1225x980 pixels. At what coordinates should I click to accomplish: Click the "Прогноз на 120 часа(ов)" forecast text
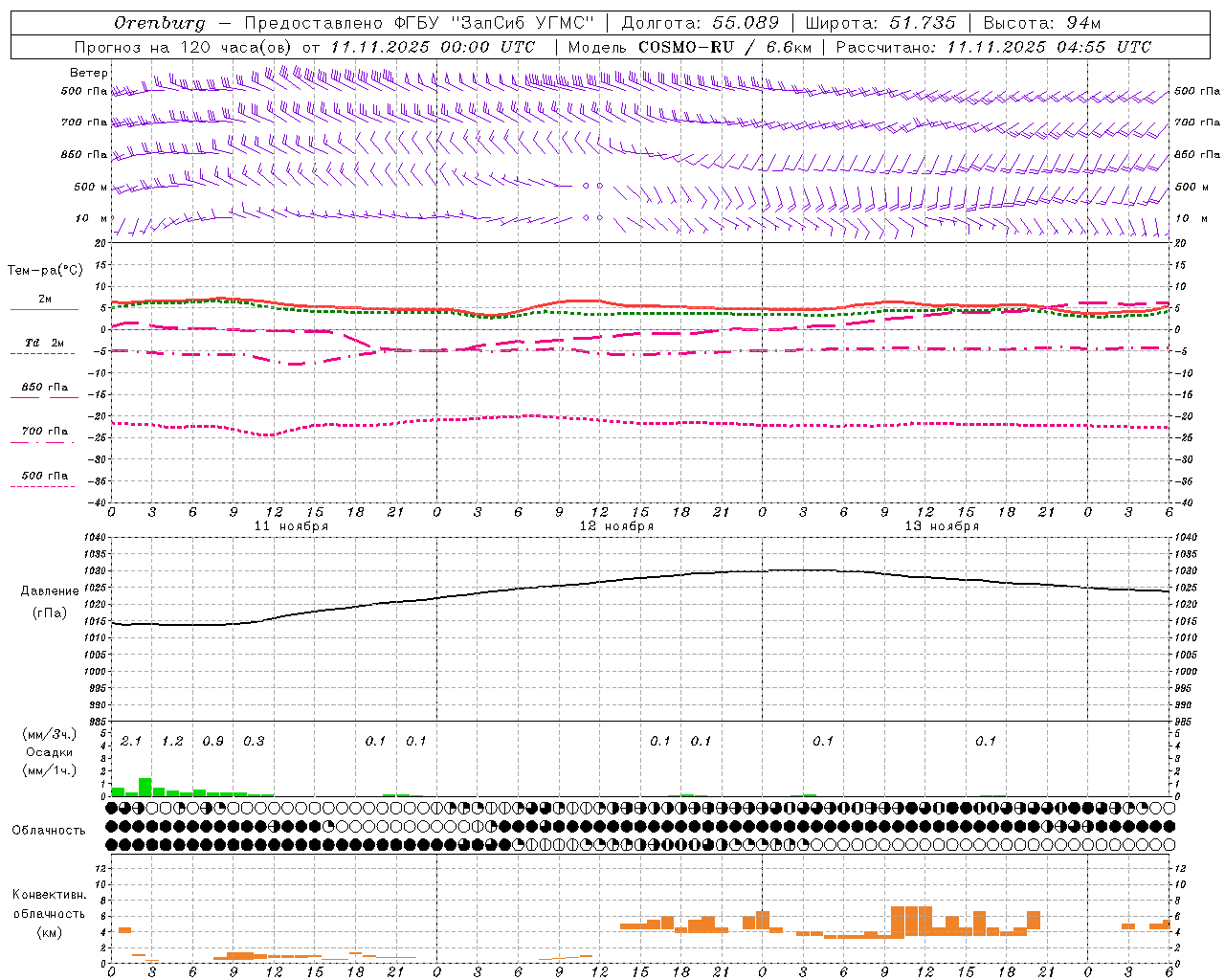(x=184, y=47)
